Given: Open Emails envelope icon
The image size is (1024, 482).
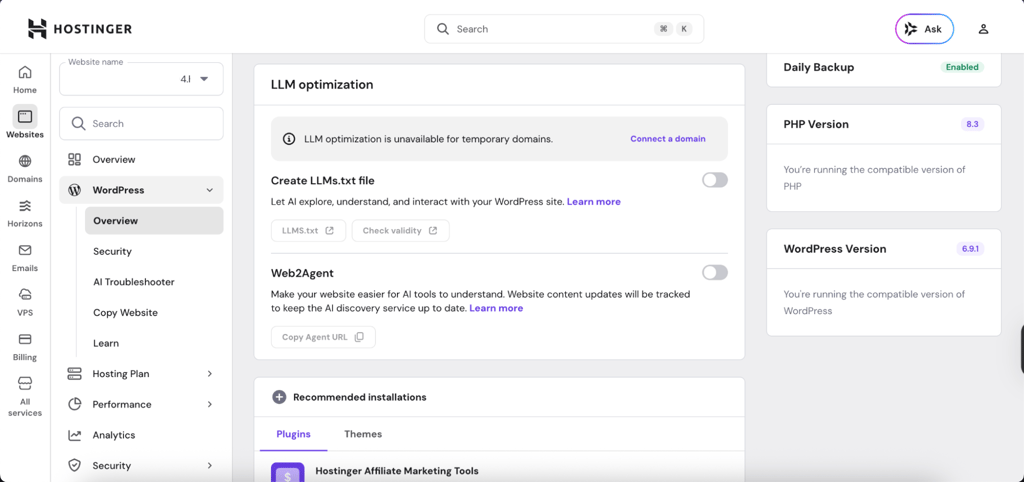Looking at the screenshot, I should tap(25, 250).
